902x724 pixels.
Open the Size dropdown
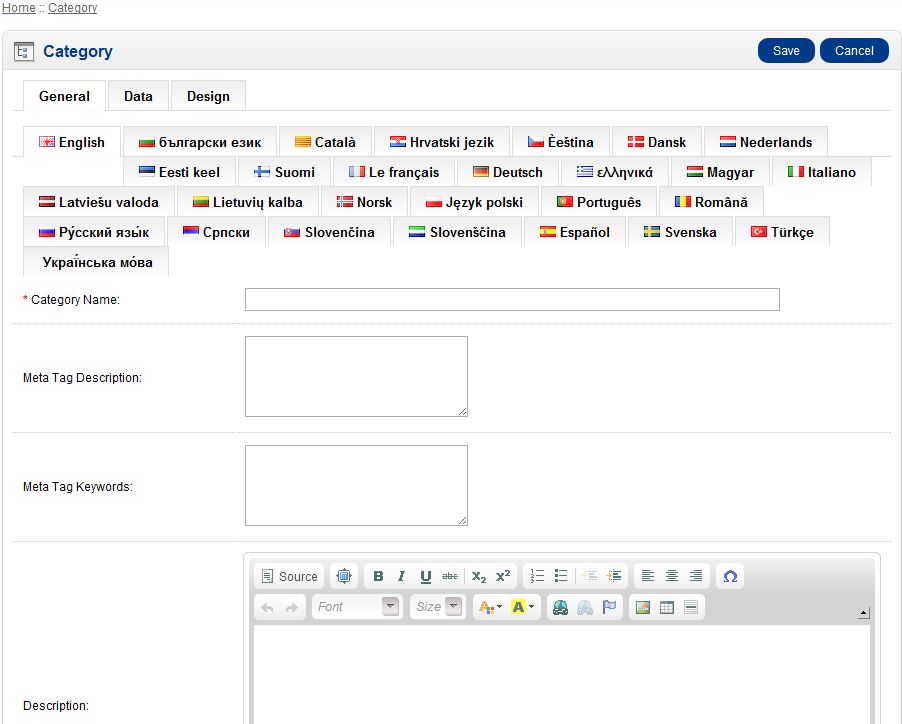[437, 607]
